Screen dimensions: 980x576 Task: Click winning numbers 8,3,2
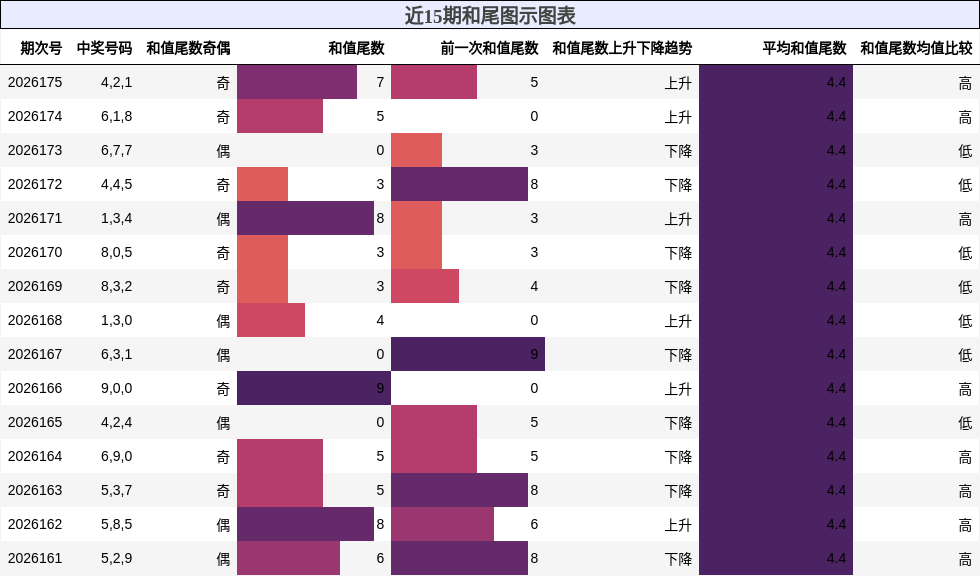116,286
